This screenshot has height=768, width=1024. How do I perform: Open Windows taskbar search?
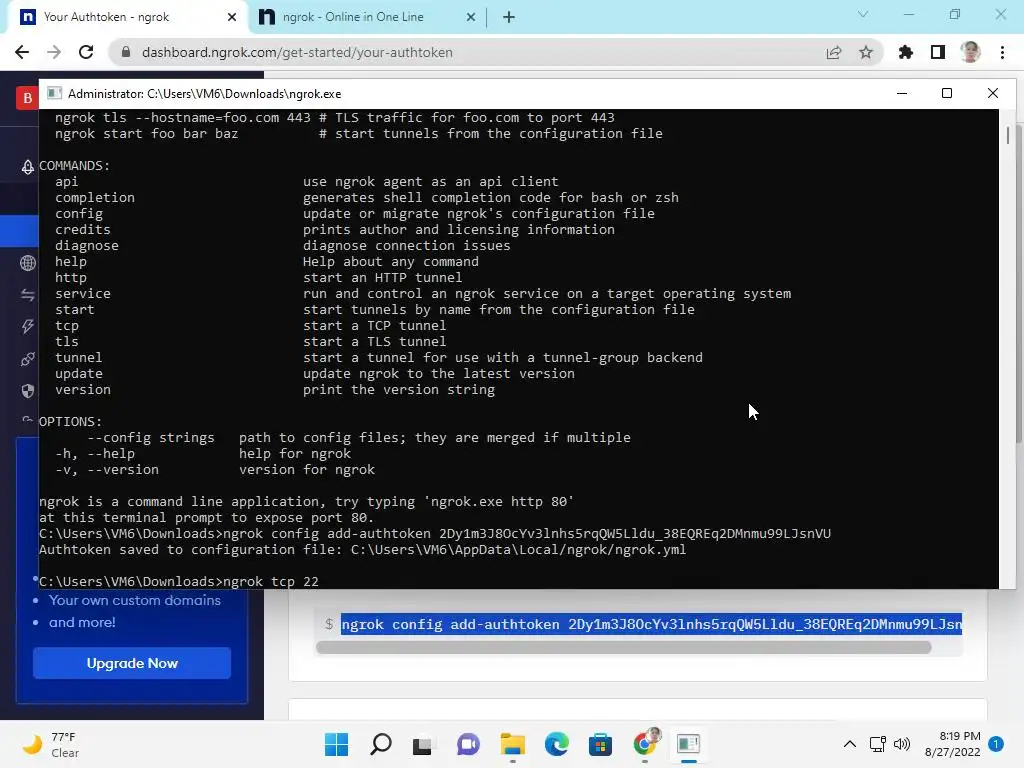381,744
